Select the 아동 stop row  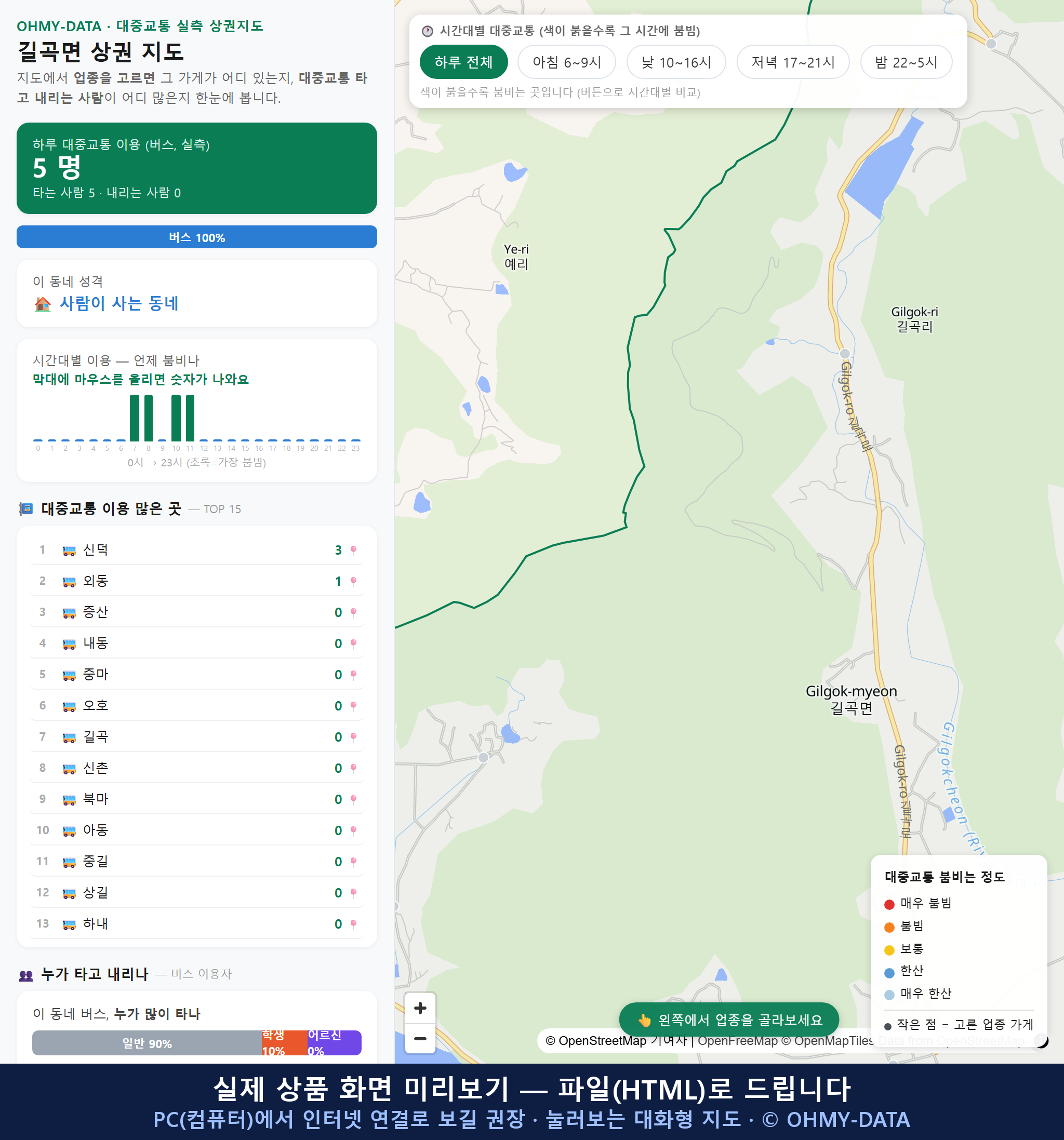(197, 830)
